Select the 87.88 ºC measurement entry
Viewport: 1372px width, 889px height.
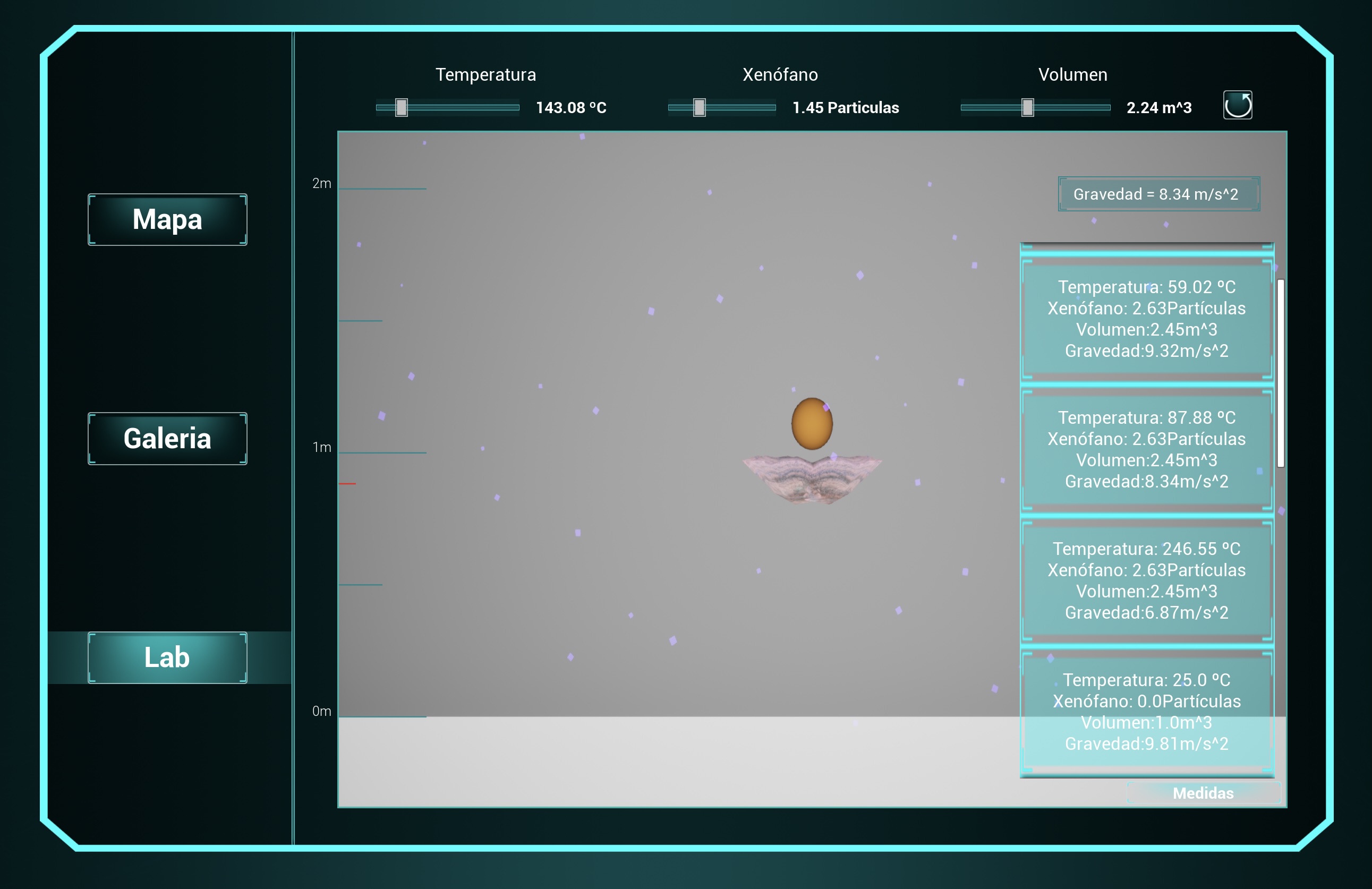(1146, 450)
